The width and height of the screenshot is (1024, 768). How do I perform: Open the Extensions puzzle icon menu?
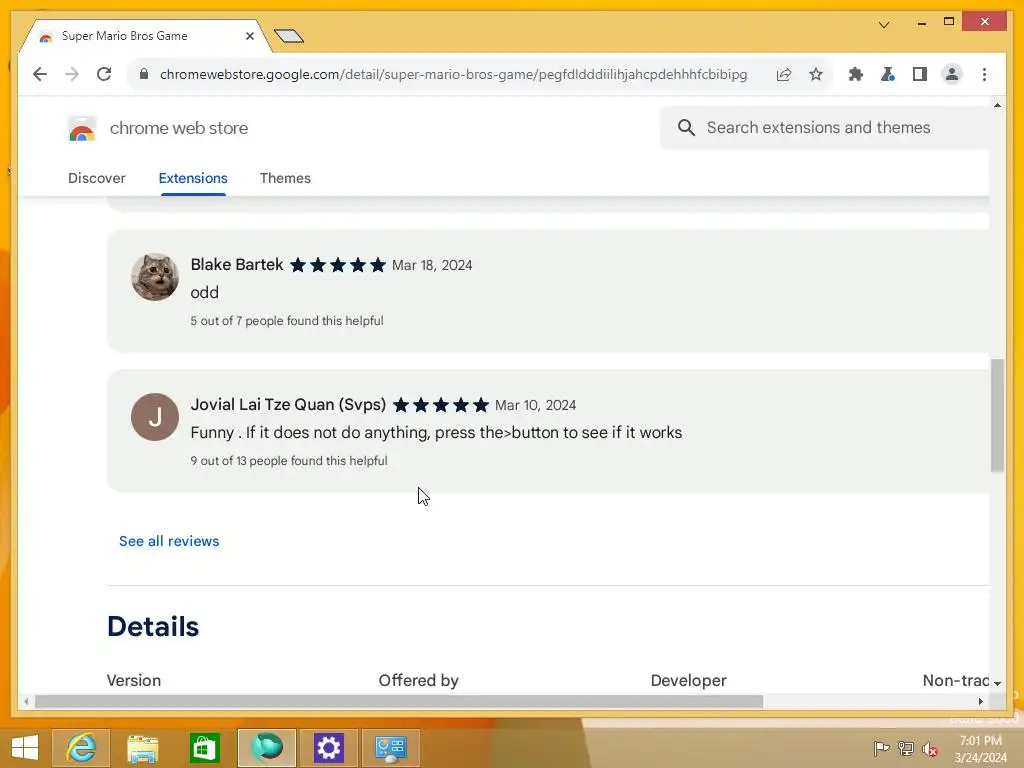tap(856, 74)
